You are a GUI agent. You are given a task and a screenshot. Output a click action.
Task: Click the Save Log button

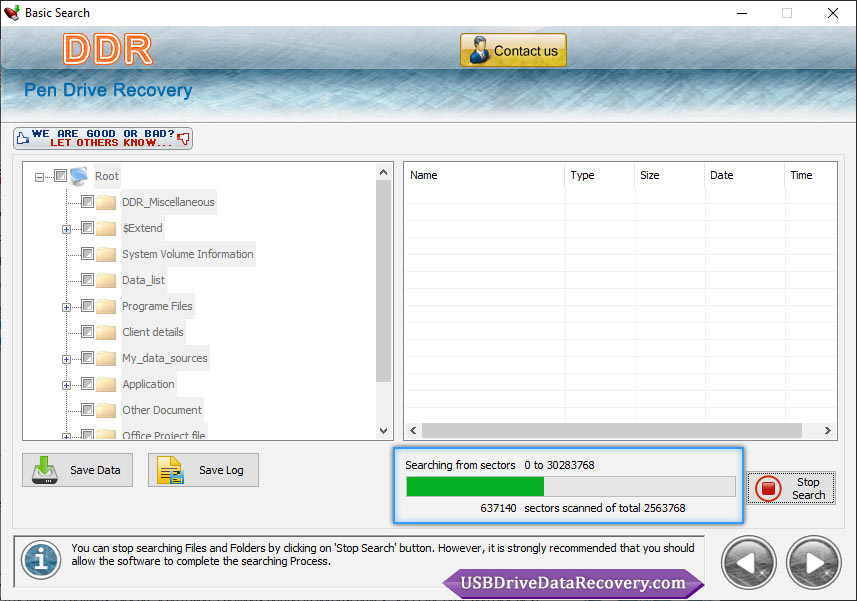[203, 470]
